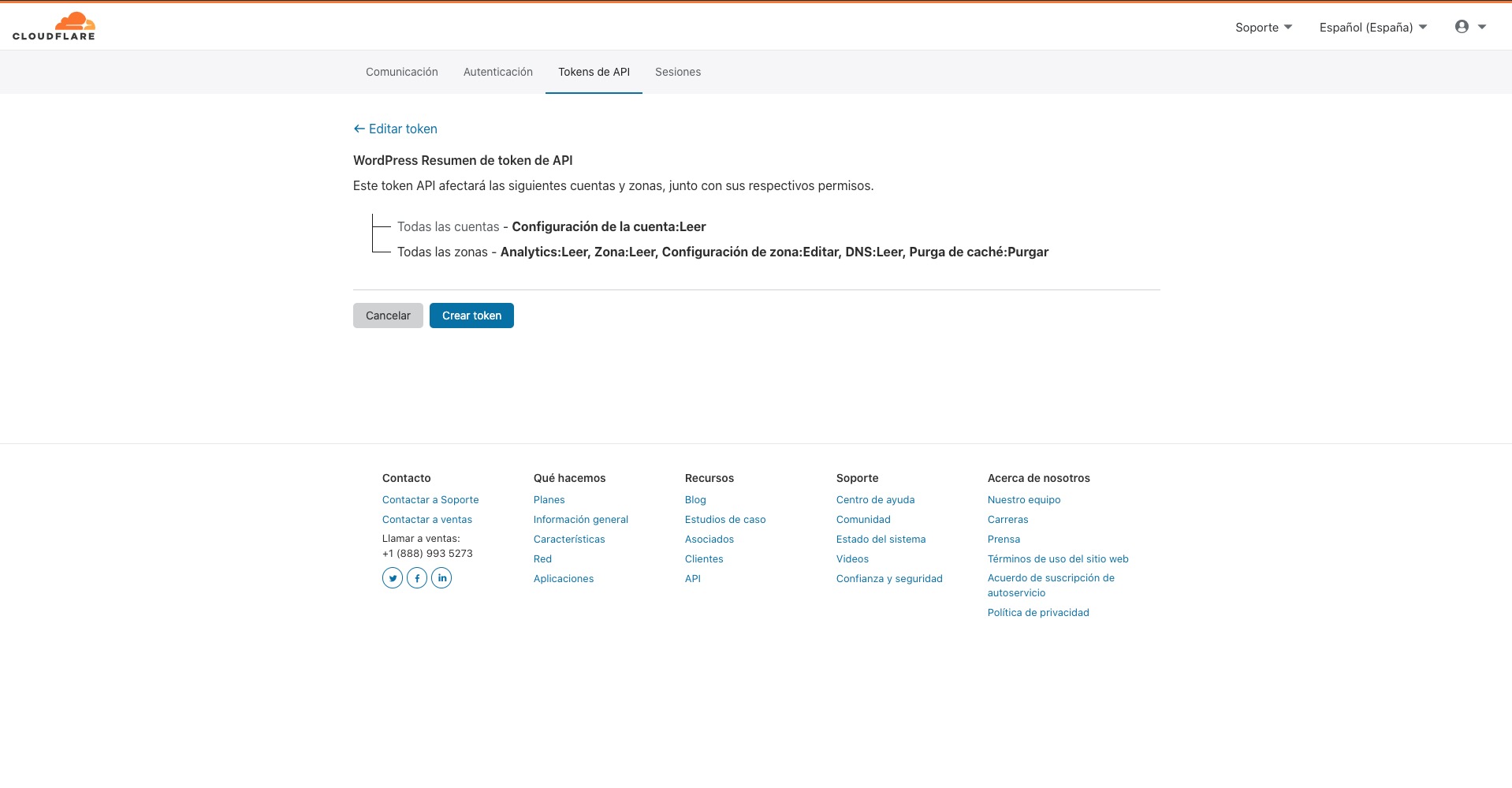
Task: Open Política de privacidad link
Action: coord(1037,612)
